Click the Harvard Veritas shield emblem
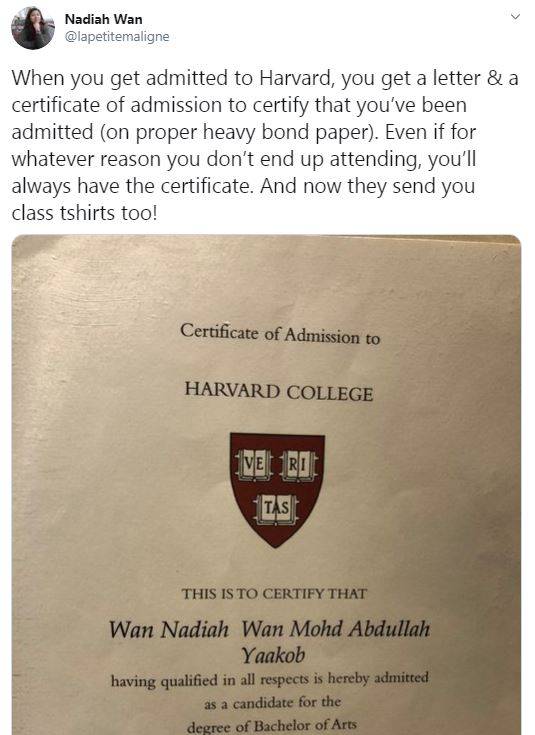 coord(277,489)
